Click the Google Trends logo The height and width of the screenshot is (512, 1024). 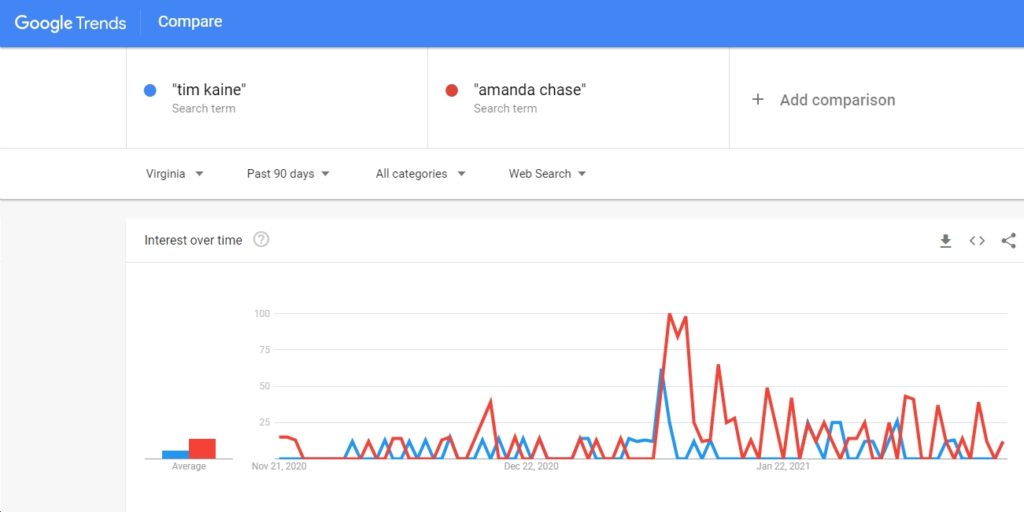(x=71, y=23)
